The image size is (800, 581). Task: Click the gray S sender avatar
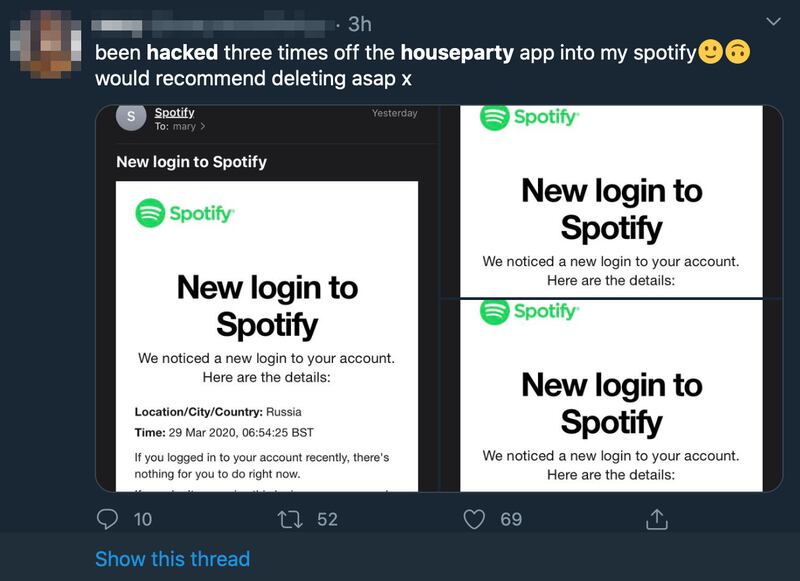tap(131, 116)
